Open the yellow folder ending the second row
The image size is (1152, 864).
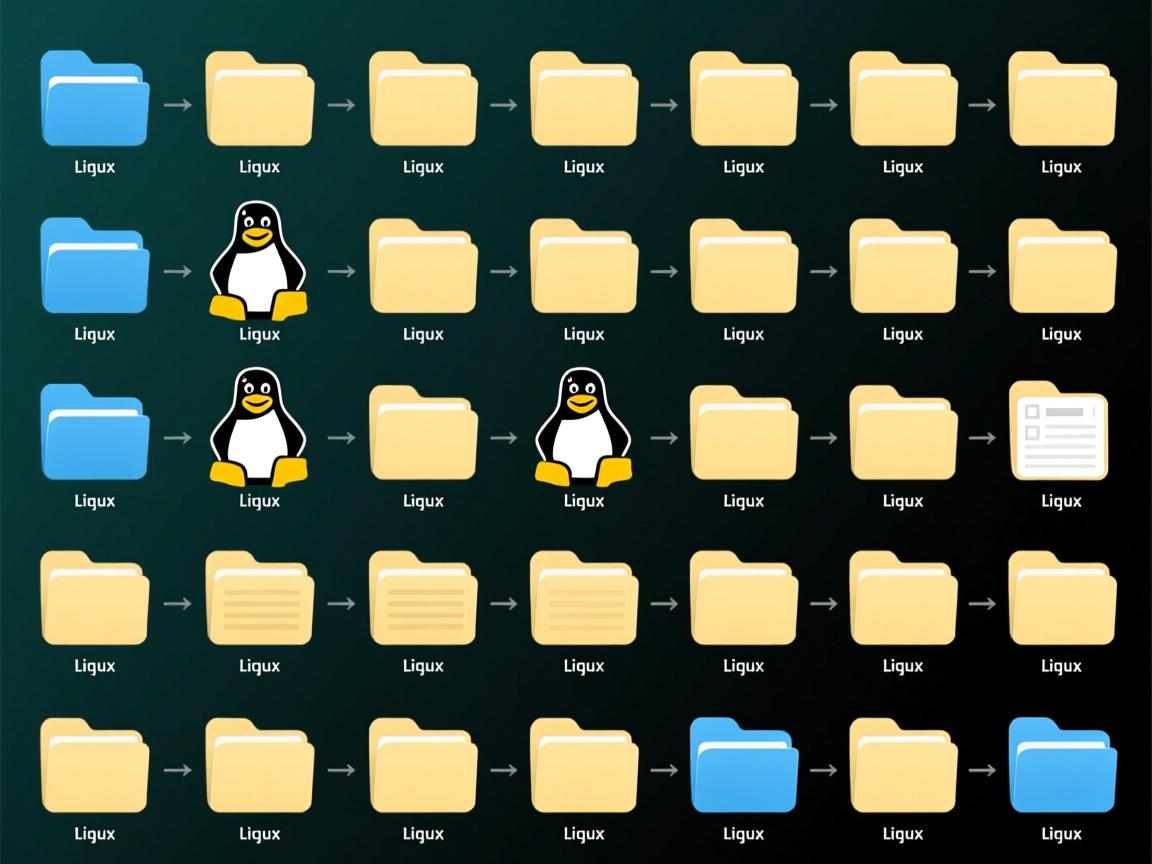[1061, 265]
